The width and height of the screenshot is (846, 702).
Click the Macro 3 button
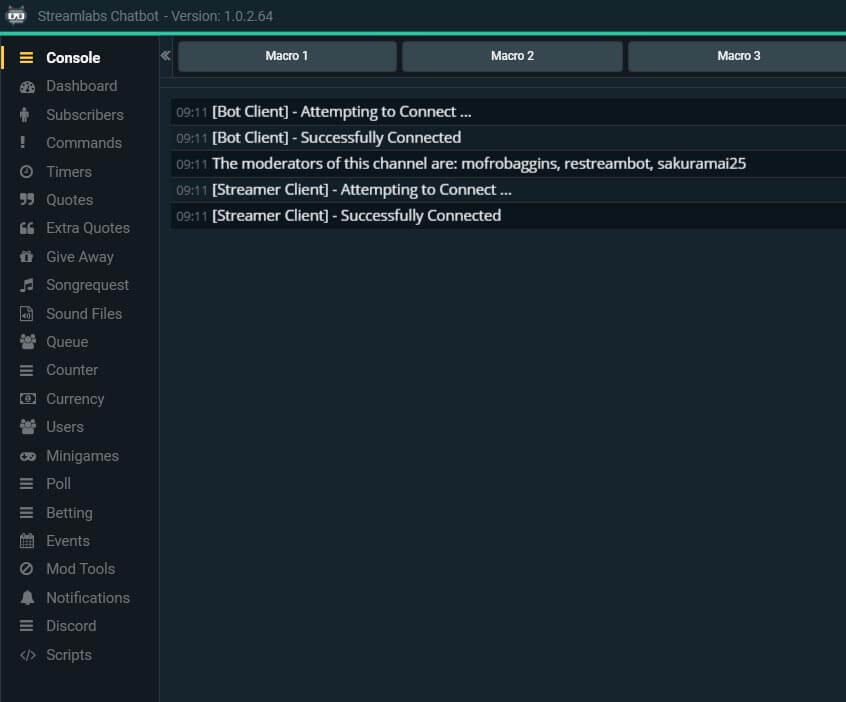coord(738,56)
